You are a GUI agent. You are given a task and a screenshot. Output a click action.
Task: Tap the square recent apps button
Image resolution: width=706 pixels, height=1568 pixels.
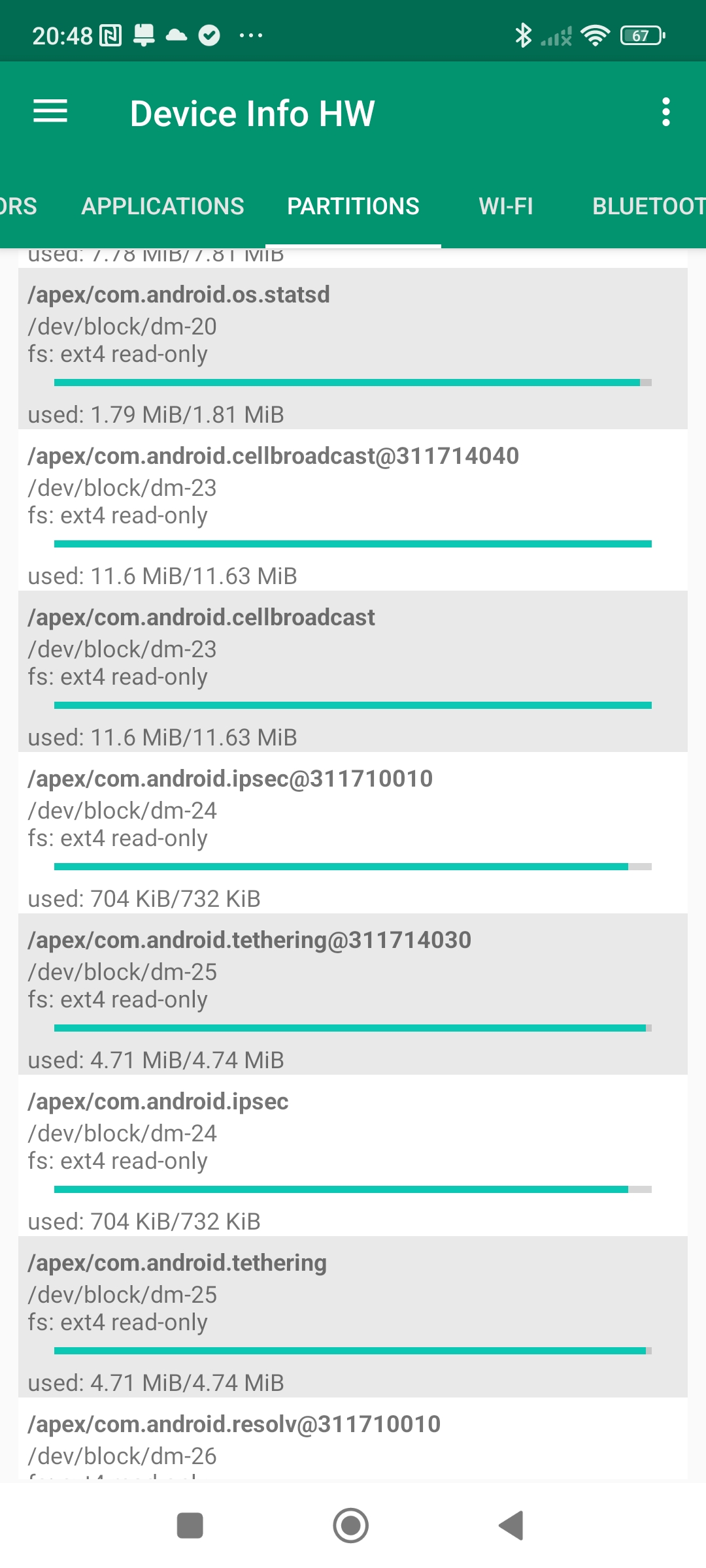190,1526
